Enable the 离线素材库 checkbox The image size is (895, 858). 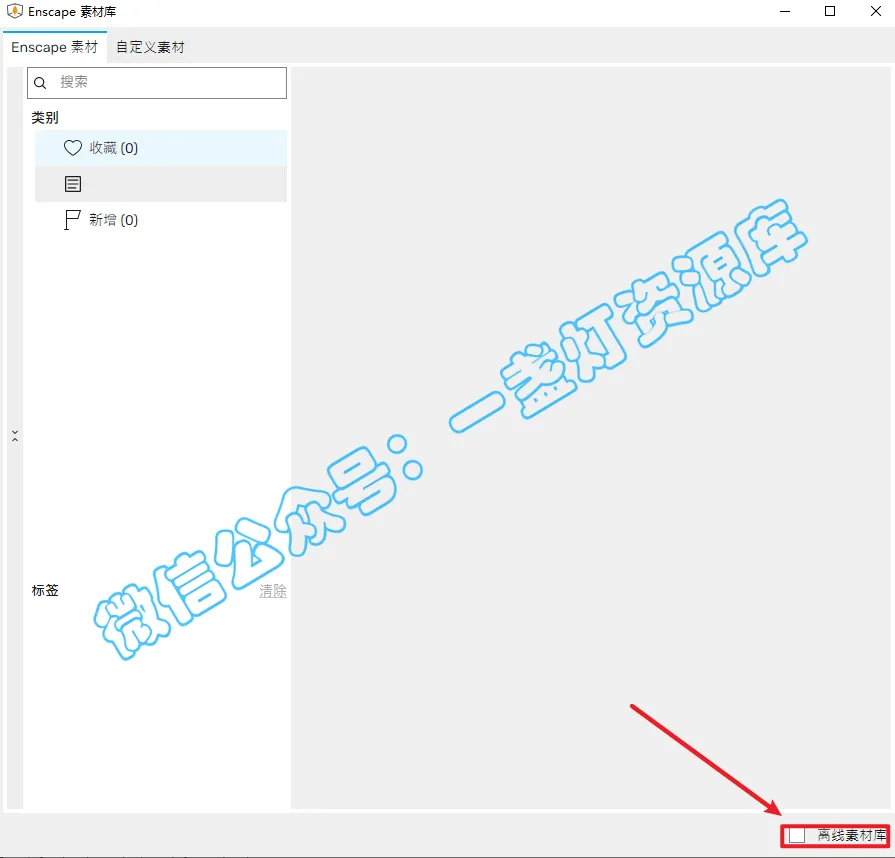click(797, 836)
